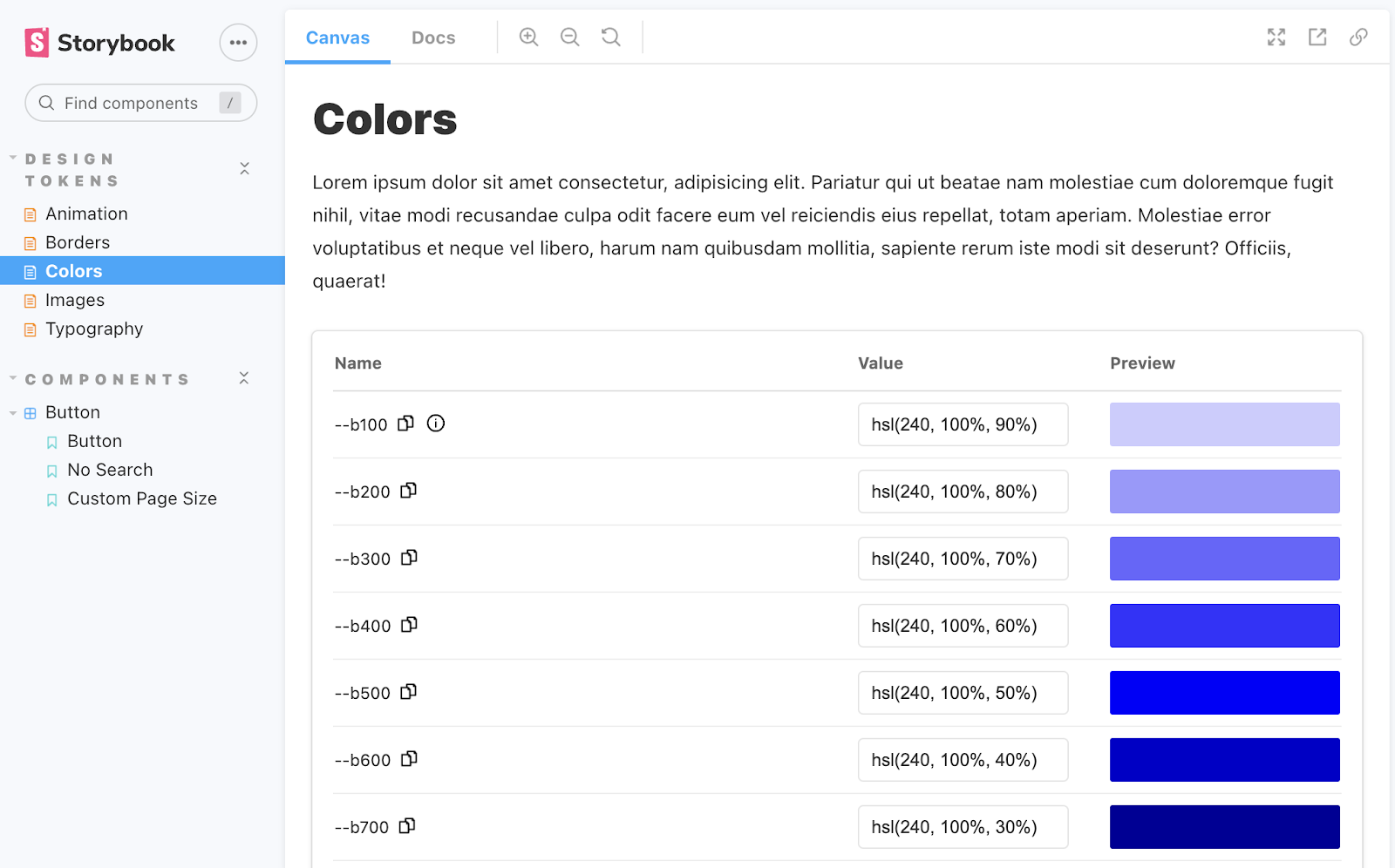Open the Storybook ellipsis menu button
Viewport: 1395px width, 868px height.
238,43
